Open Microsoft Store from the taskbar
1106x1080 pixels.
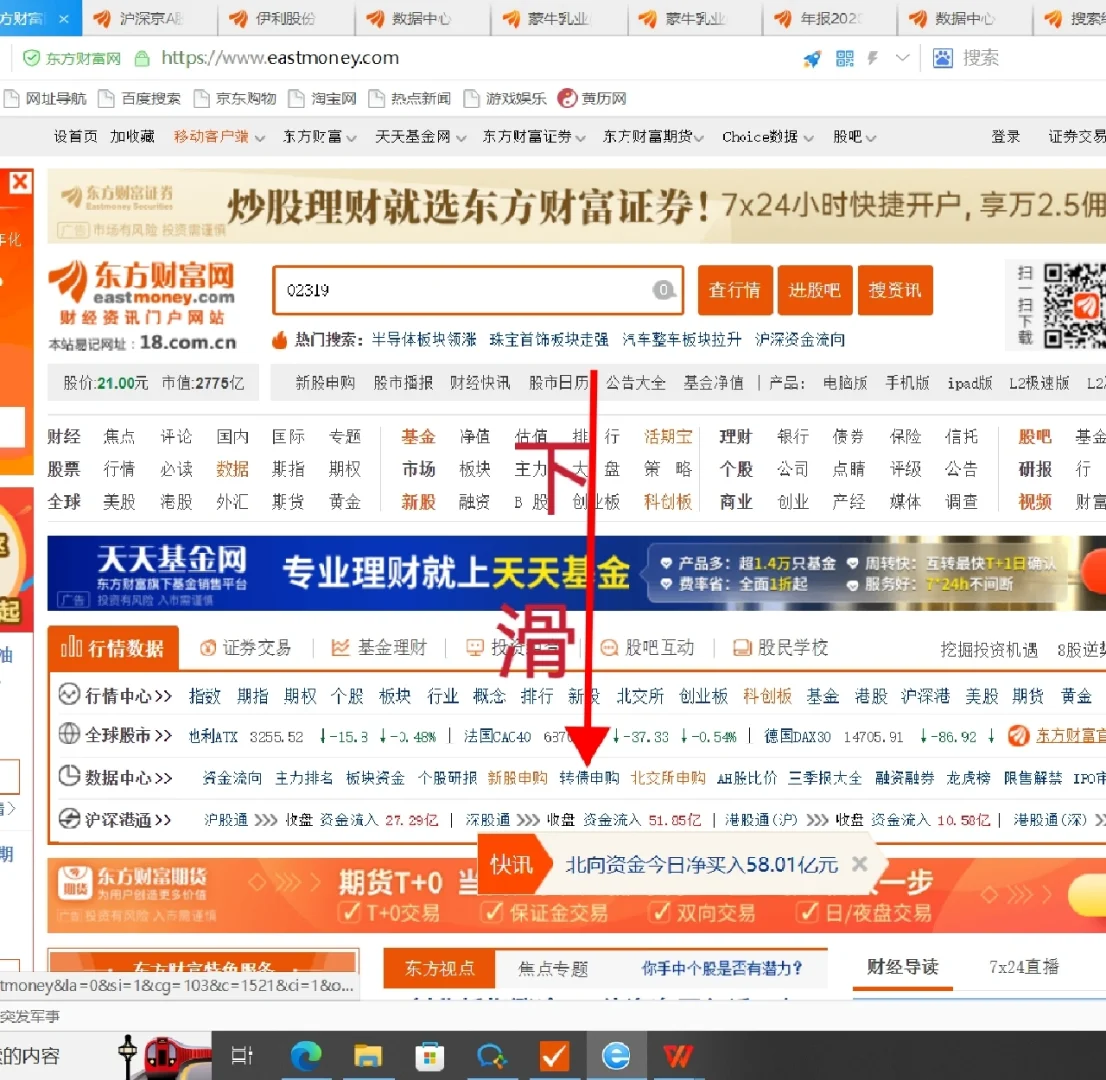click(x=430, y=1056)
